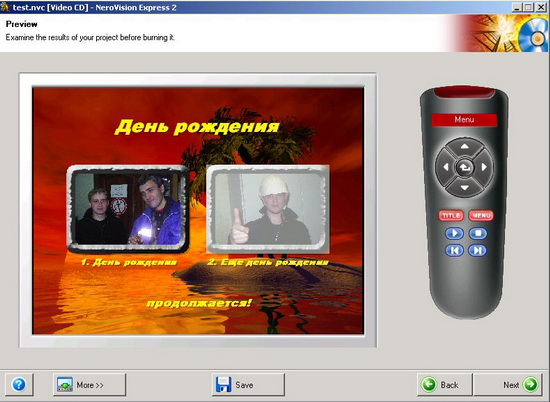Click the remote's right arrow button
Screen dimensions: 550x402
pos(484,167)
